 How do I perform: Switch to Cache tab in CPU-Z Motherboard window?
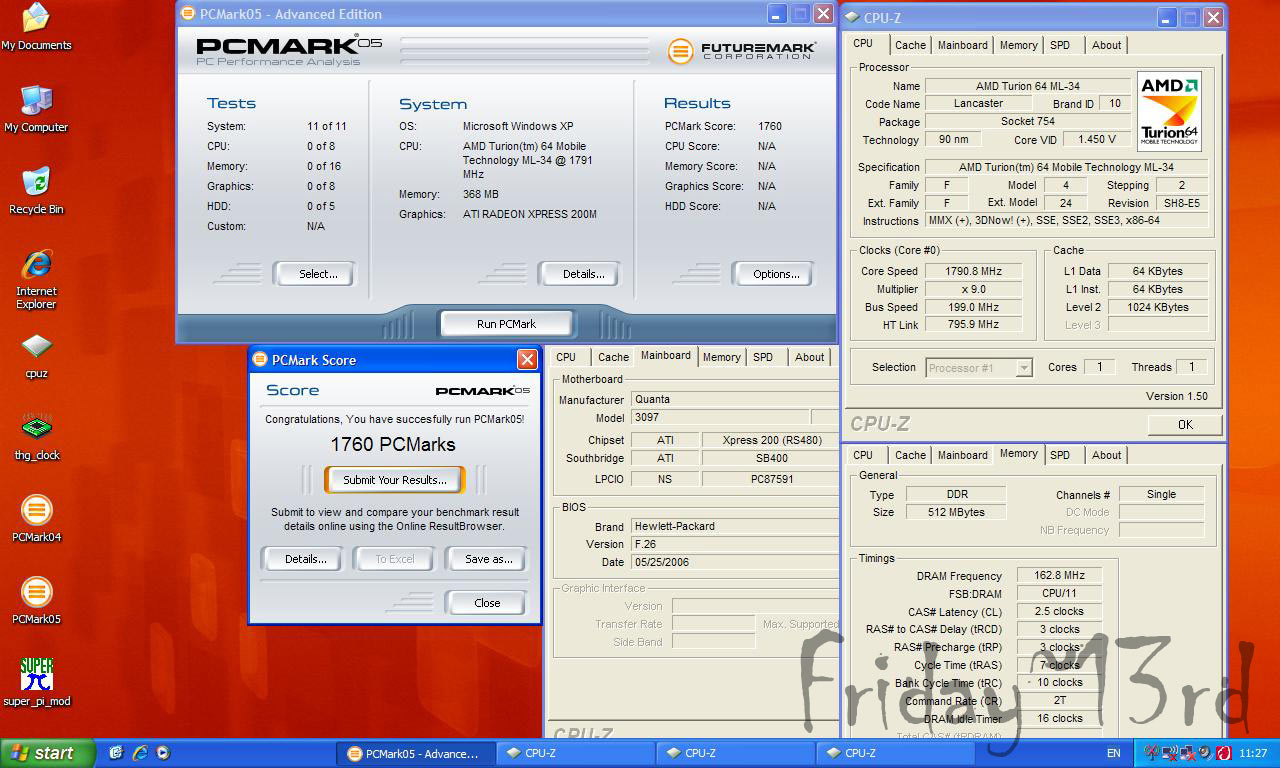coord(613,357)
